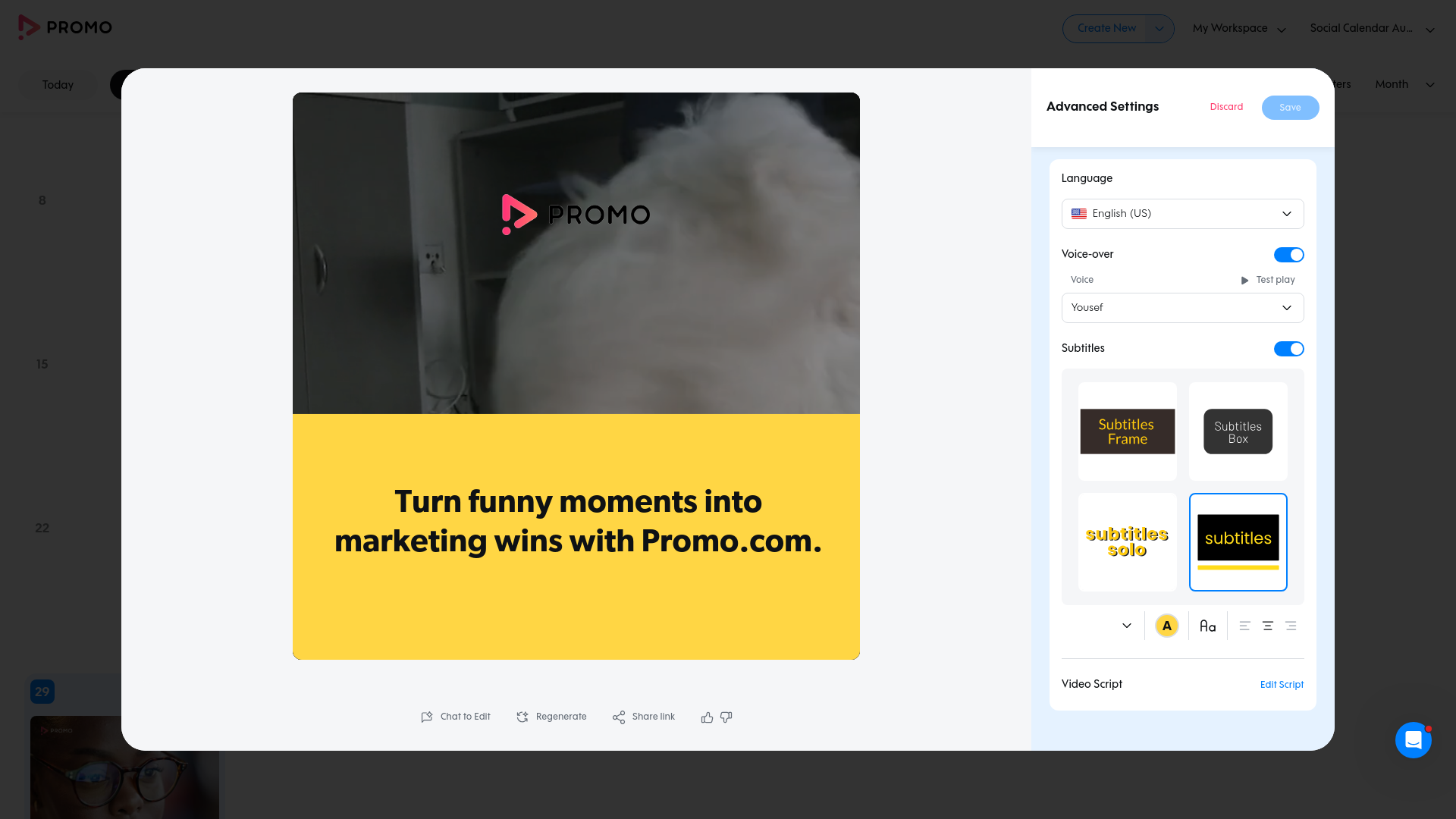Image resolution: width=1456 pixels, height=819 pixels.
Task: Click the Promo logo in header
Action: [x=65, y=27]
